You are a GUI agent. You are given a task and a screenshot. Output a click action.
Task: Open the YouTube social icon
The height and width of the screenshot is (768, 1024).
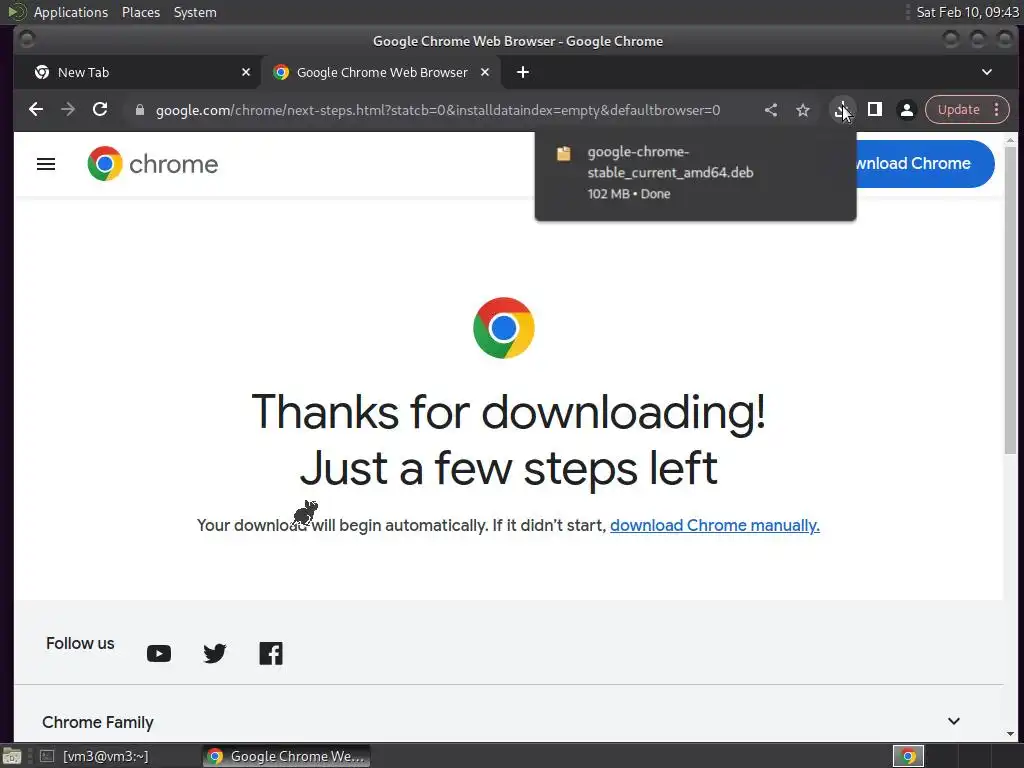coord(159,653)
